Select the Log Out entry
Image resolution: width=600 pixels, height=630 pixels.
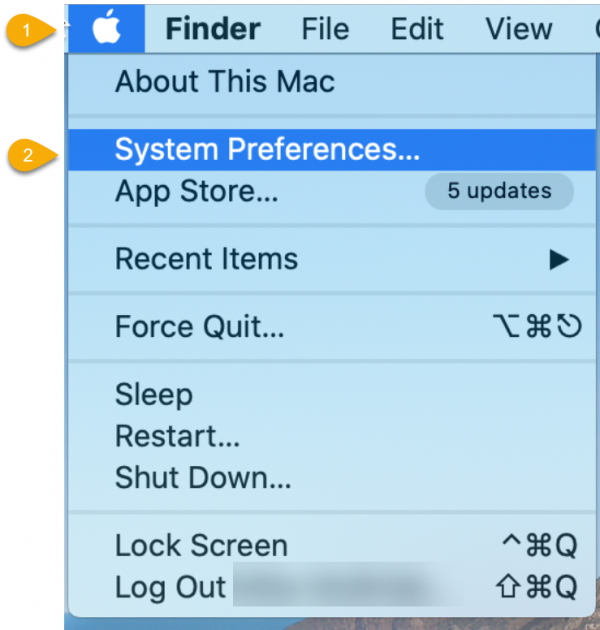(170, 586)
